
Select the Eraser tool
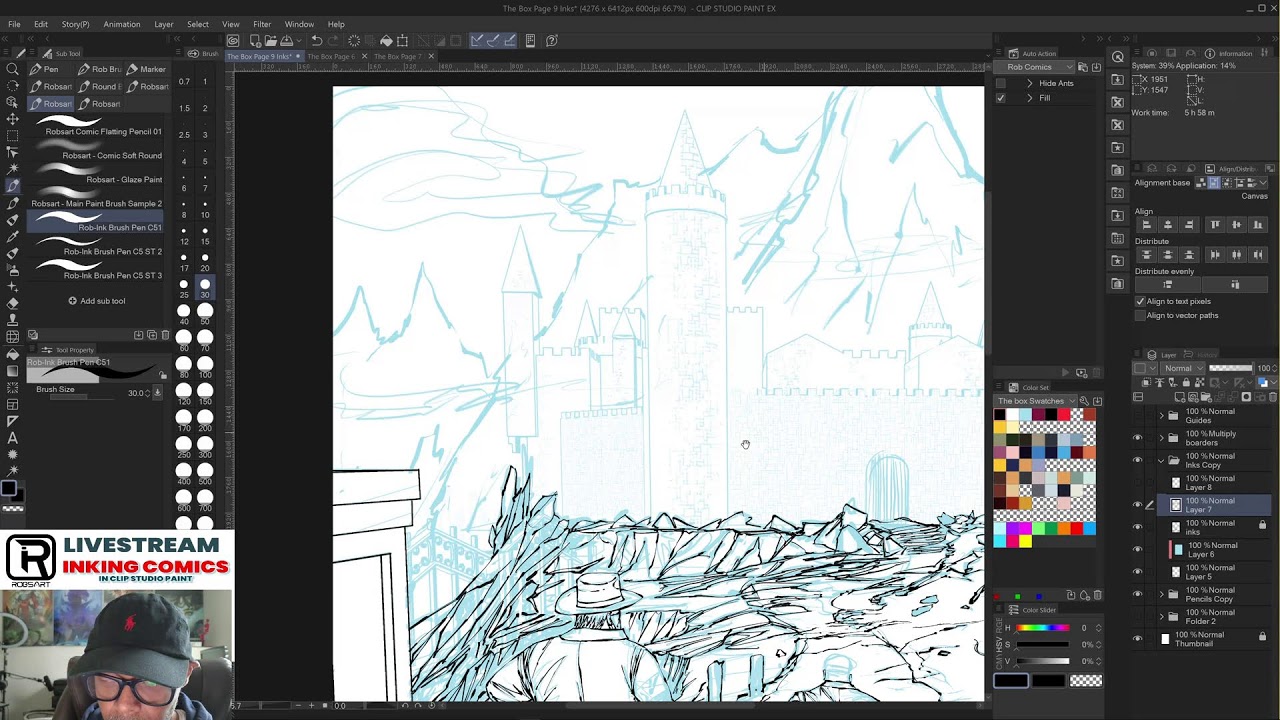[12, 303]
